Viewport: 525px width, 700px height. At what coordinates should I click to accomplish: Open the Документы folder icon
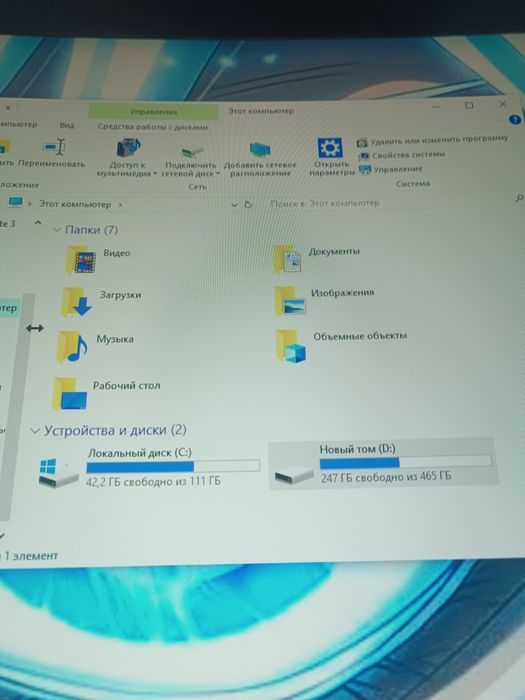[x=287, y=258]
